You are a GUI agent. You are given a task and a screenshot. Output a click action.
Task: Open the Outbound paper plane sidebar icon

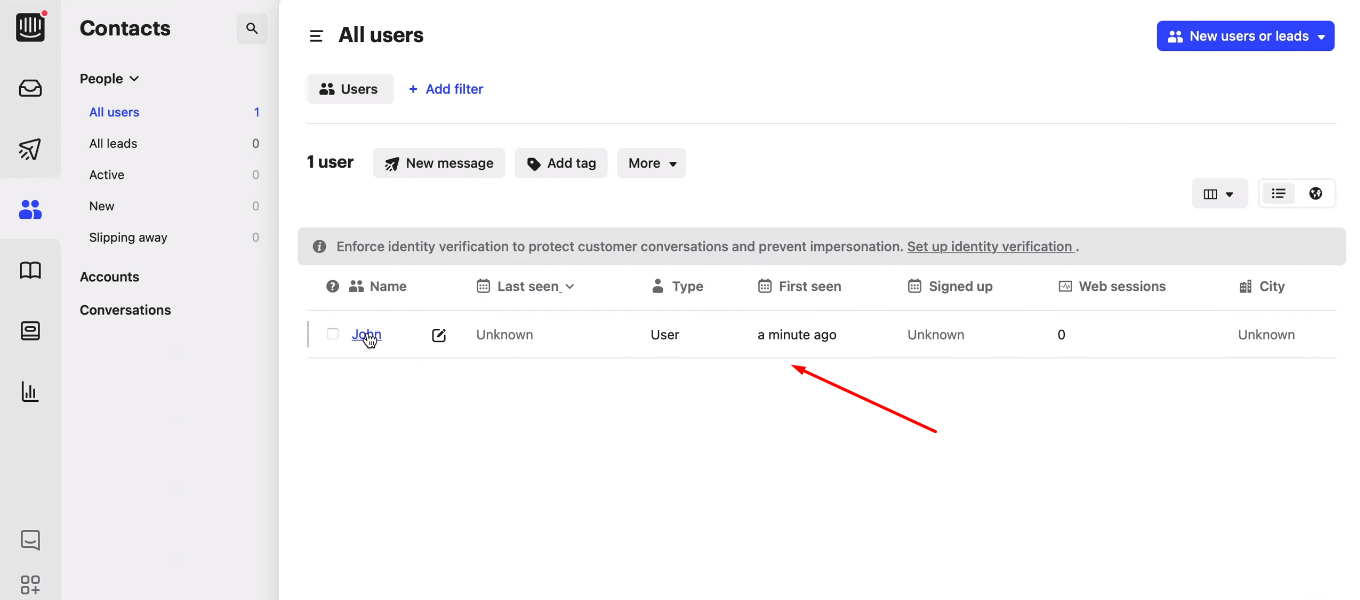pyautogui.click(x=30, y=149)
